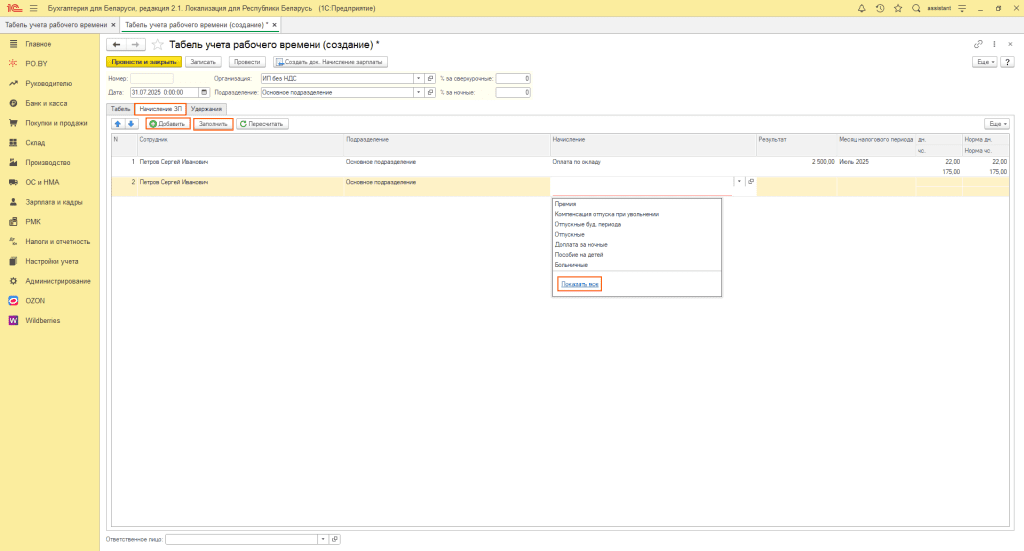Choose Компенсация отпуска при увольнении
Viewport: 1024px width, 551px height.
[x=607, y=214]
